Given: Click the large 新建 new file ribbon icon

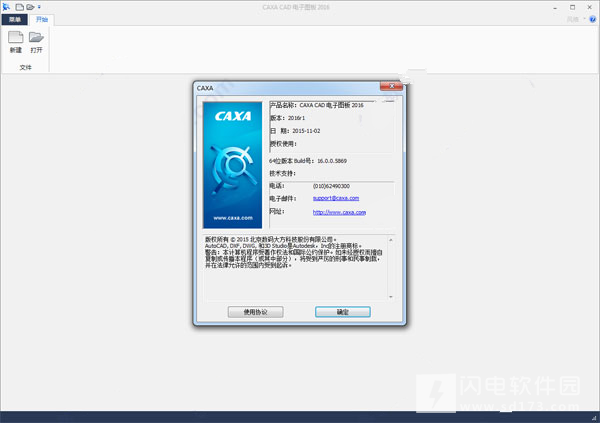Looking at the screenshot, I should point(16,42).
